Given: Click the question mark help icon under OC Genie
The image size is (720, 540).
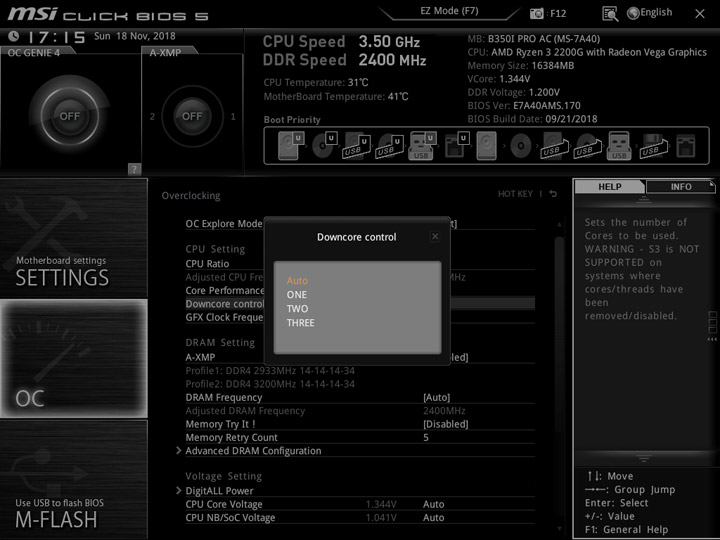Looking at the screenshot, I should [x=134, y=169].
